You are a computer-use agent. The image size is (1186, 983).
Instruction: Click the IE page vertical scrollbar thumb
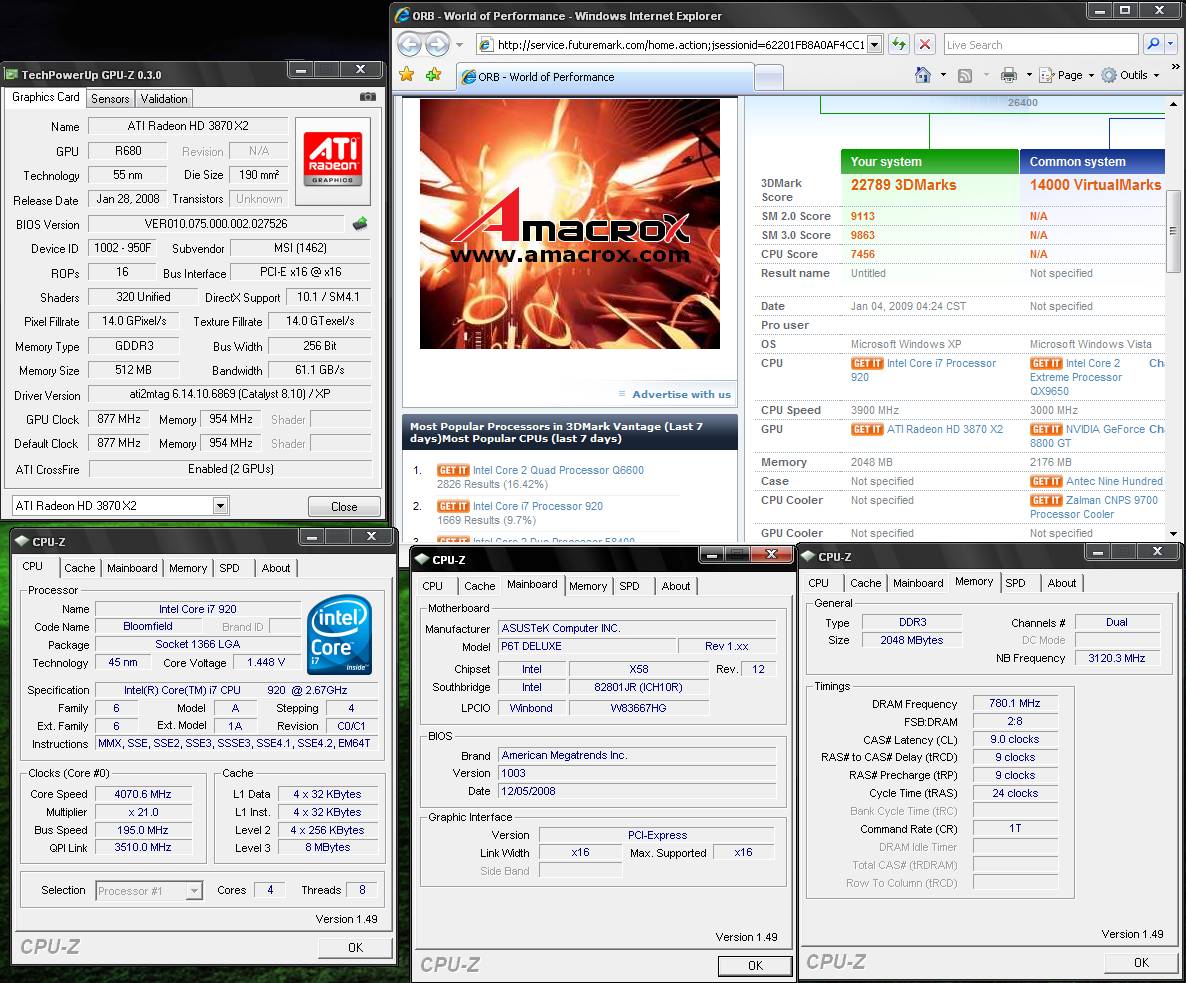coord(1173,231)
